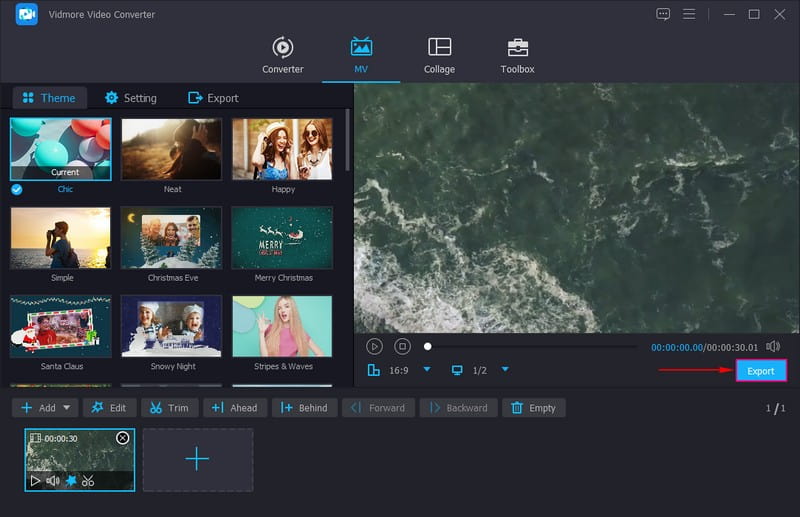Image resolution: width=800 pixels, height=517 pixels.
Task: Select the Merry Christmas theme thumbnail
Action: pyautogui.click(x=281, y=238)
